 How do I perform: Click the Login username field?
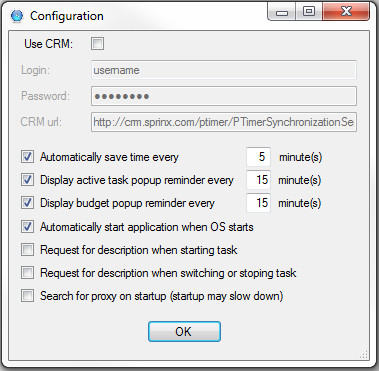coord(224,70)
